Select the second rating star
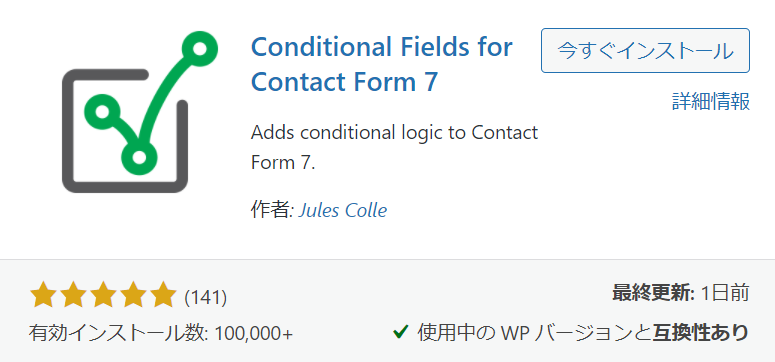The width and height of the screenshot is (775, 362). coord(73,295)
